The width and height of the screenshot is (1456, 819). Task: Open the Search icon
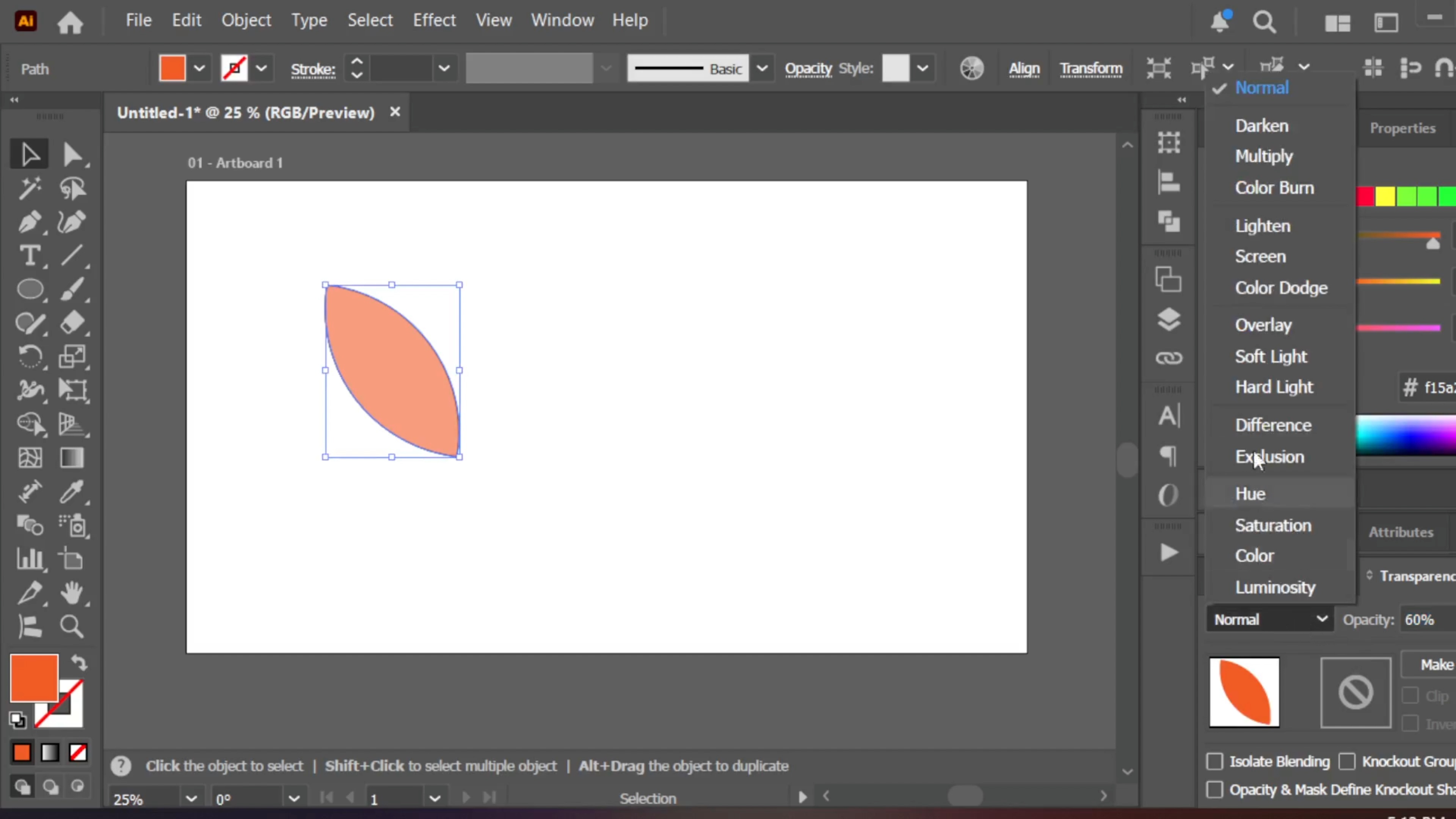(1265, 22)
